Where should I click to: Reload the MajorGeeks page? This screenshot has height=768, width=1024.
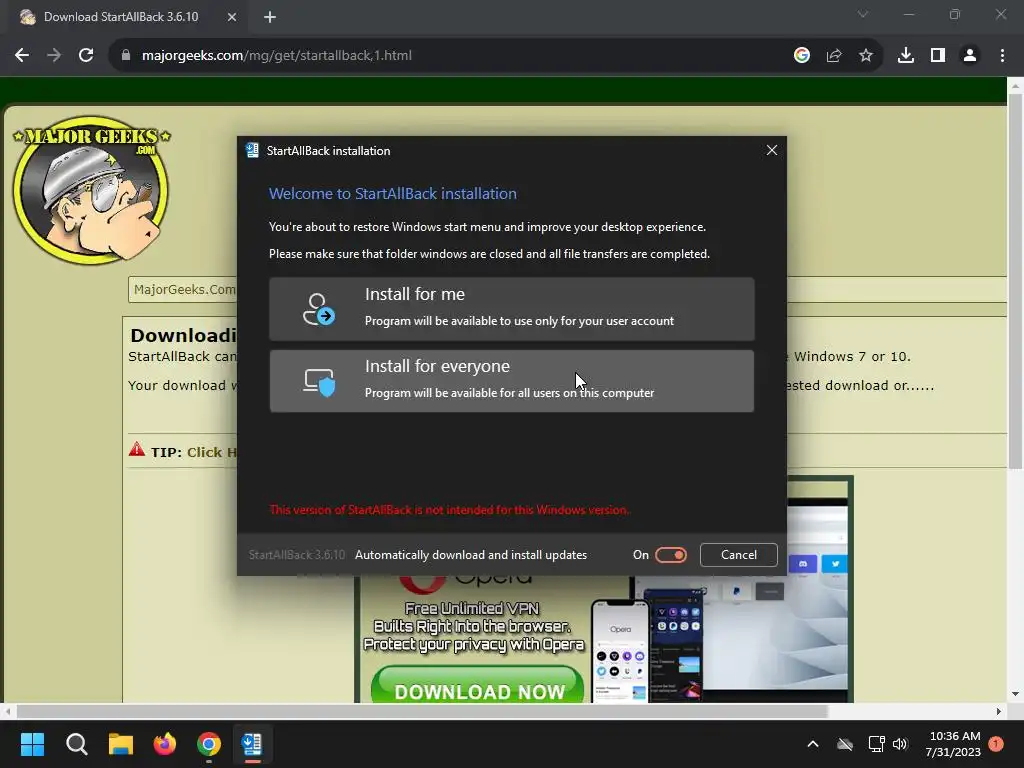[x=86, y=56]
